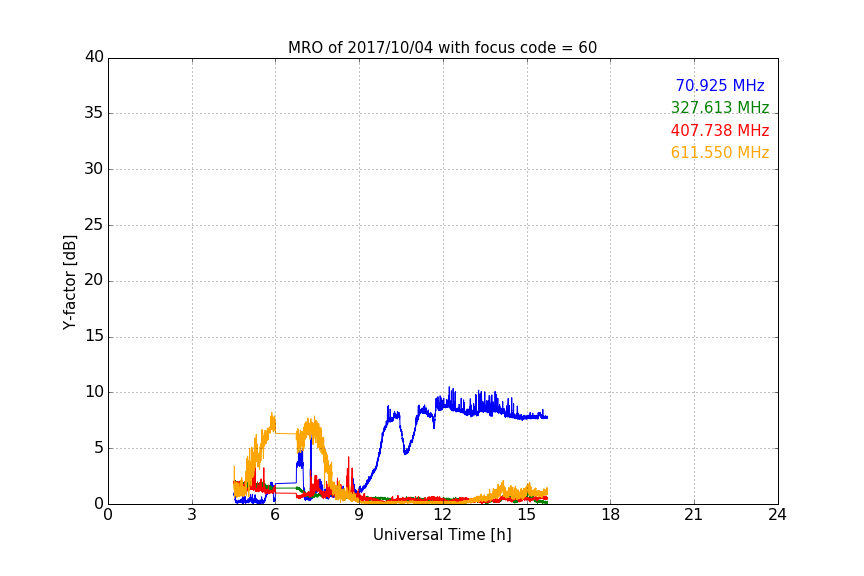Click the y-axis tick label 35
This screenshot has width=864, height=576.
(94, 113)
